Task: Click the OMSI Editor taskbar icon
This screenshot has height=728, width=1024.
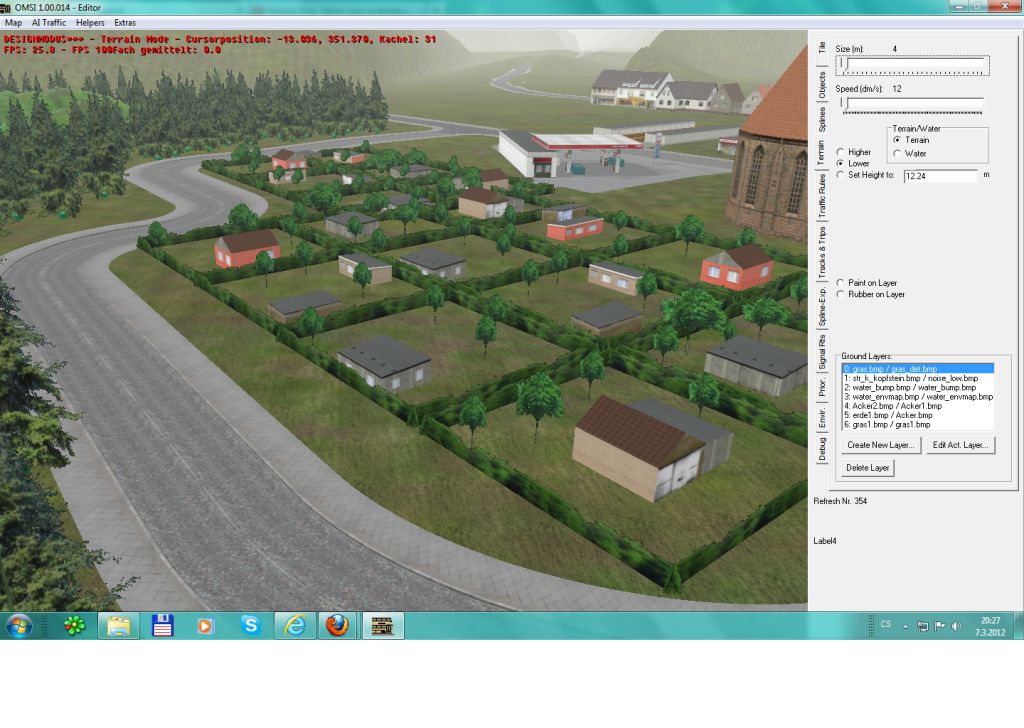Action: pyautogui.click(x=382, y=626)
